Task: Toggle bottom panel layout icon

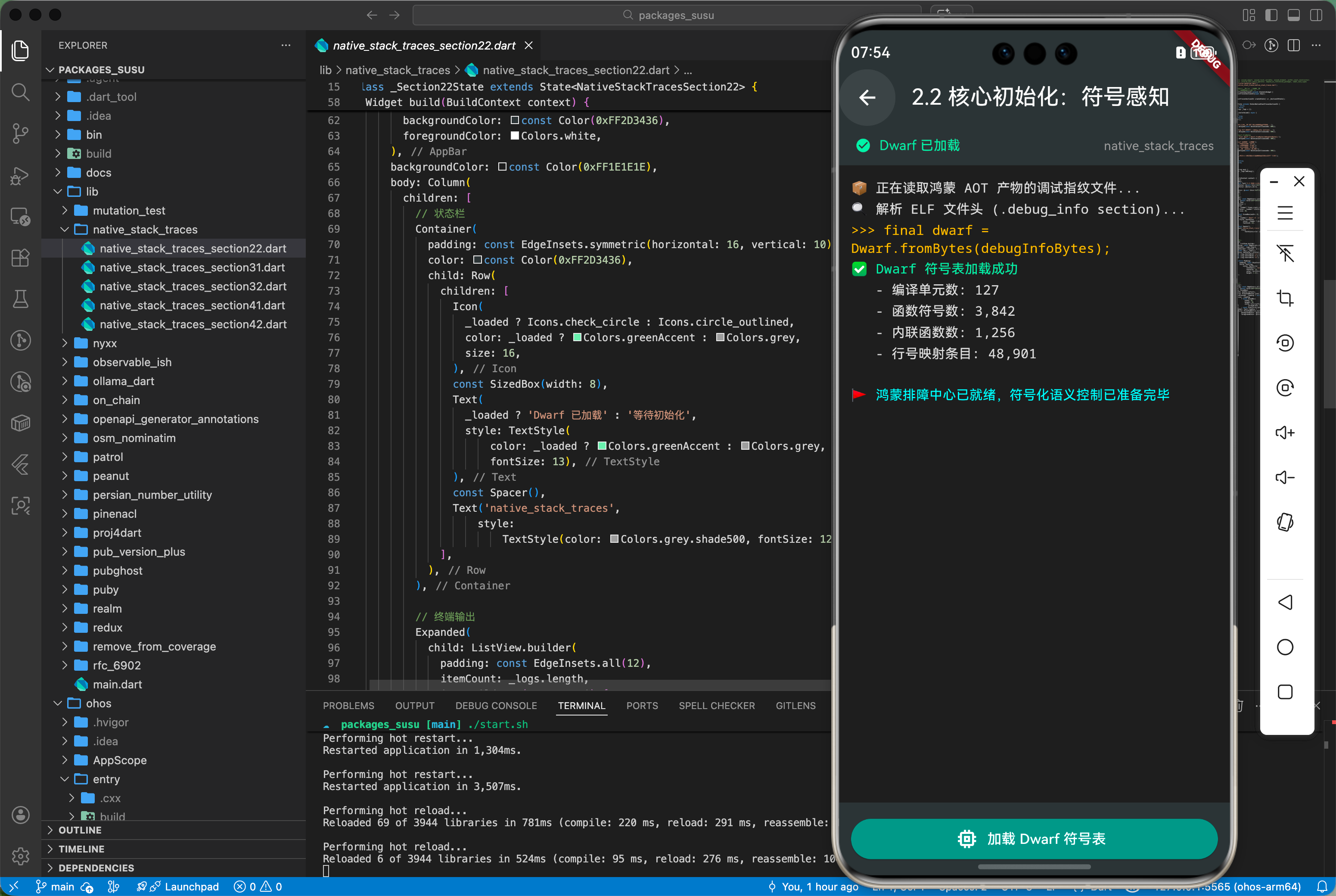Action: point(1294,15)
